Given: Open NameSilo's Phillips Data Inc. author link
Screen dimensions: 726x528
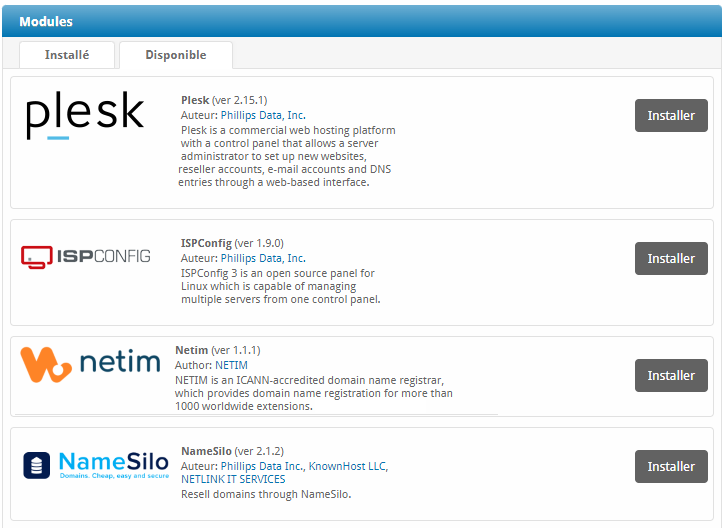Looking at the screenshot, I should [263, 466].
